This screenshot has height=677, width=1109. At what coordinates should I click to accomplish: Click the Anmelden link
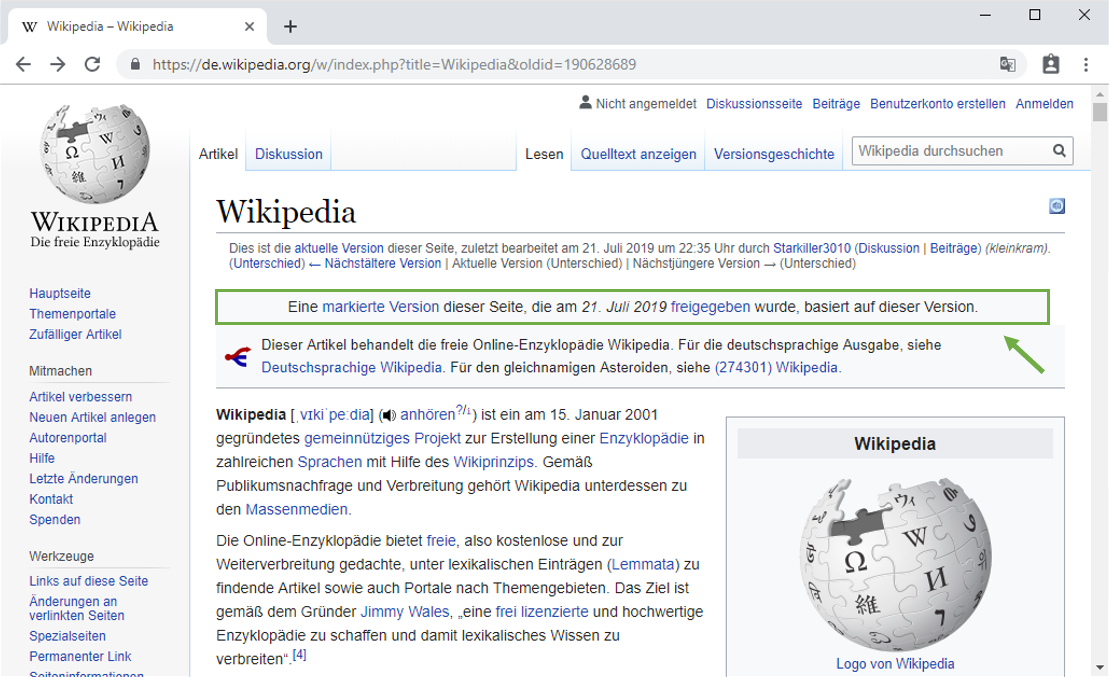[1044, 103]
